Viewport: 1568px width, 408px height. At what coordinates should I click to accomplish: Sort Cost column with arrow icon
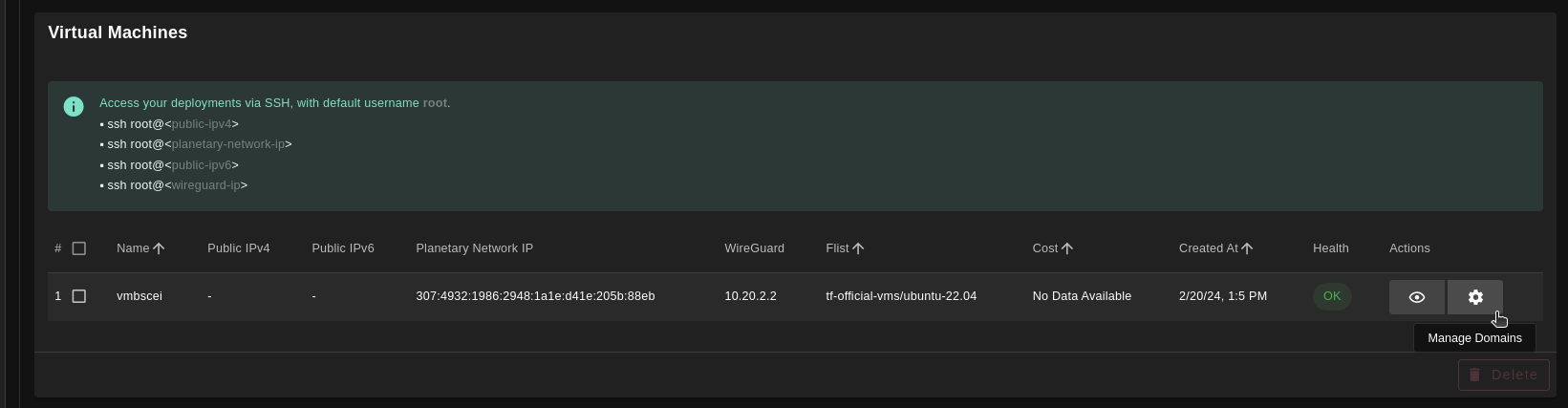[x=1067, y=248]
